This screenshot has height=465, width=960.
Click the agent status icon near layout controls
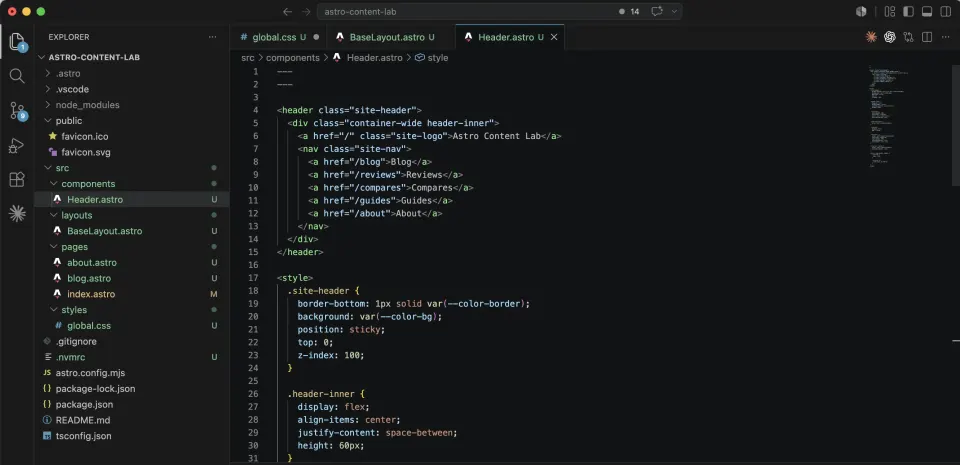861,12
